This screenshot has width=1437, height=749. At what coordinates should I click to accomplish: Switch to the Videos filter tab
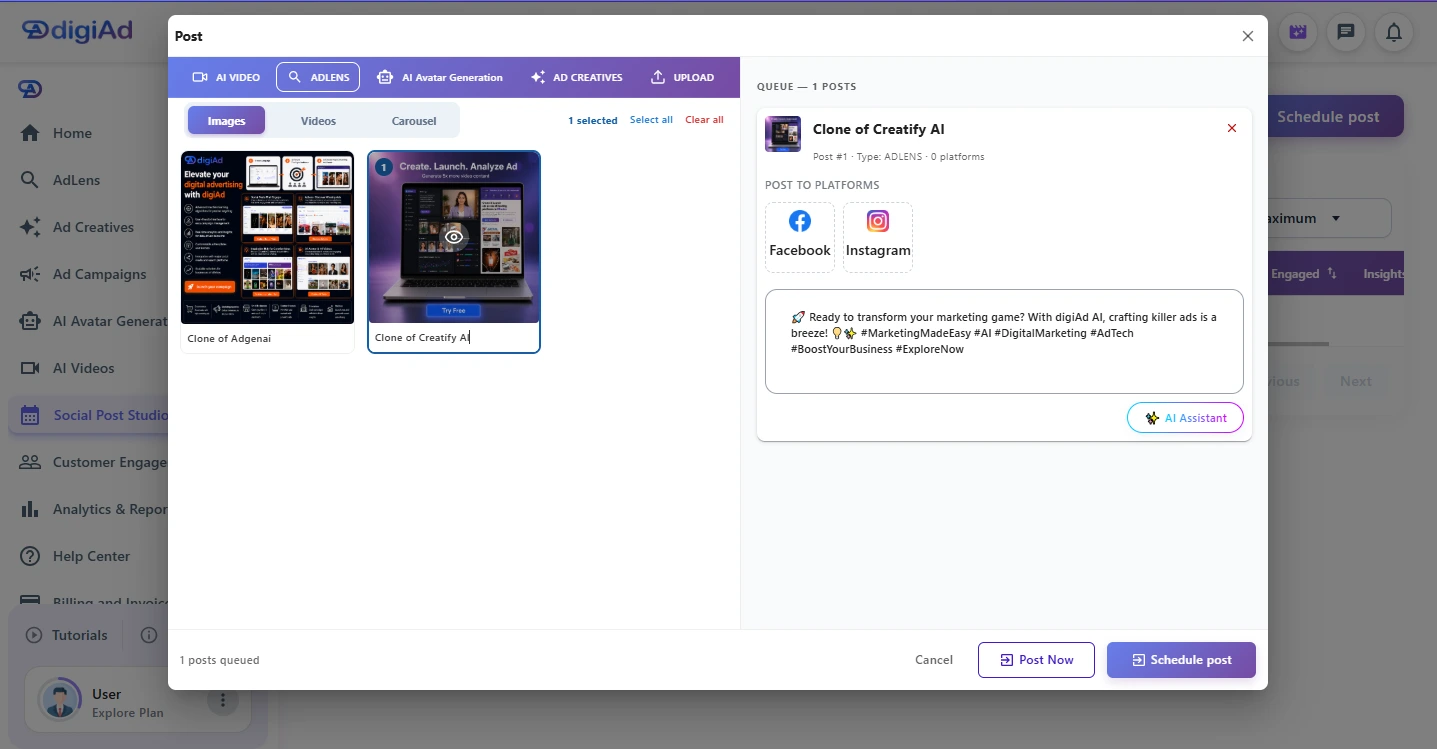[318, 121]
